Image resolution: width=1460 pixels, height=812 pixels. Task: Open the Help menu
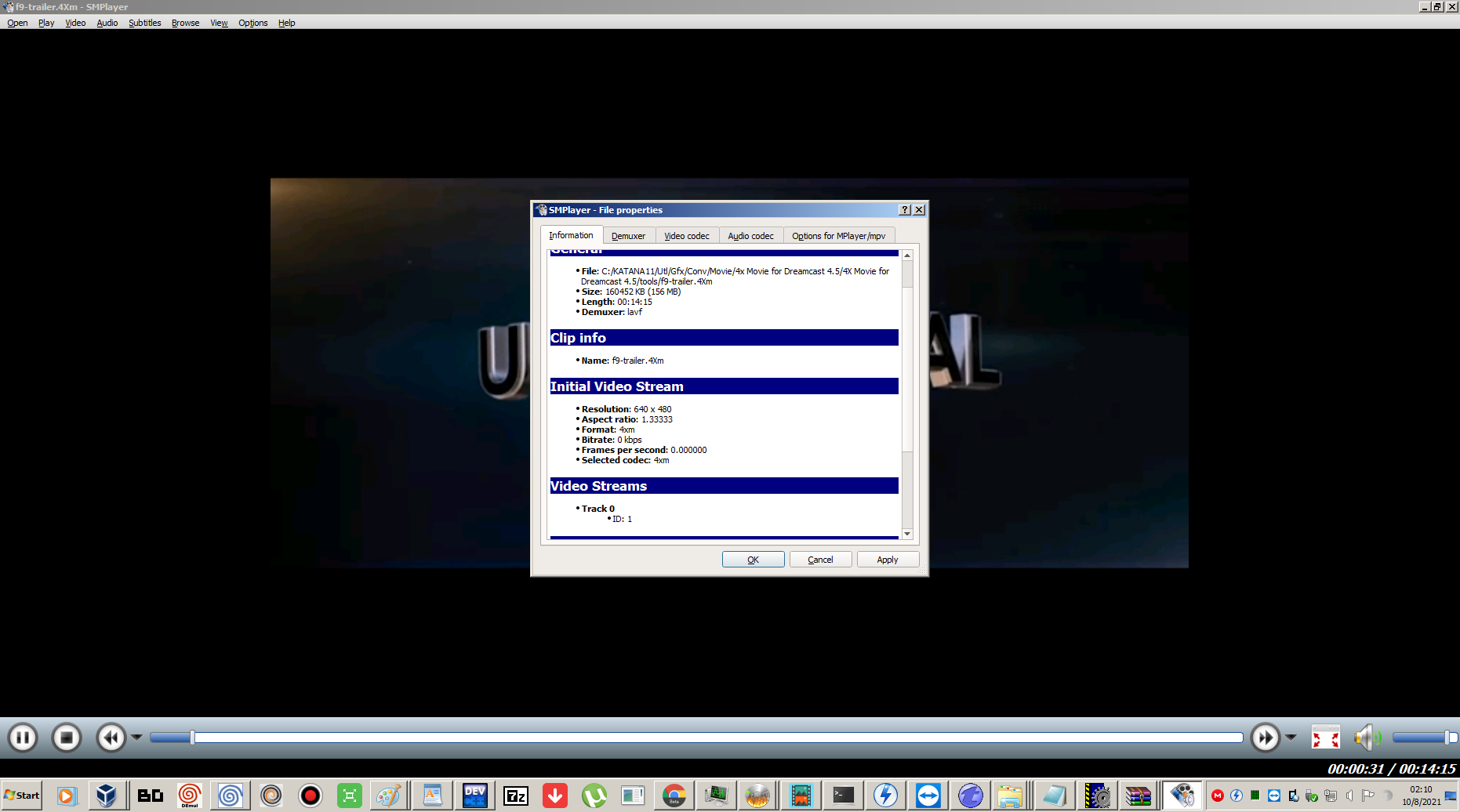[287, 23]
